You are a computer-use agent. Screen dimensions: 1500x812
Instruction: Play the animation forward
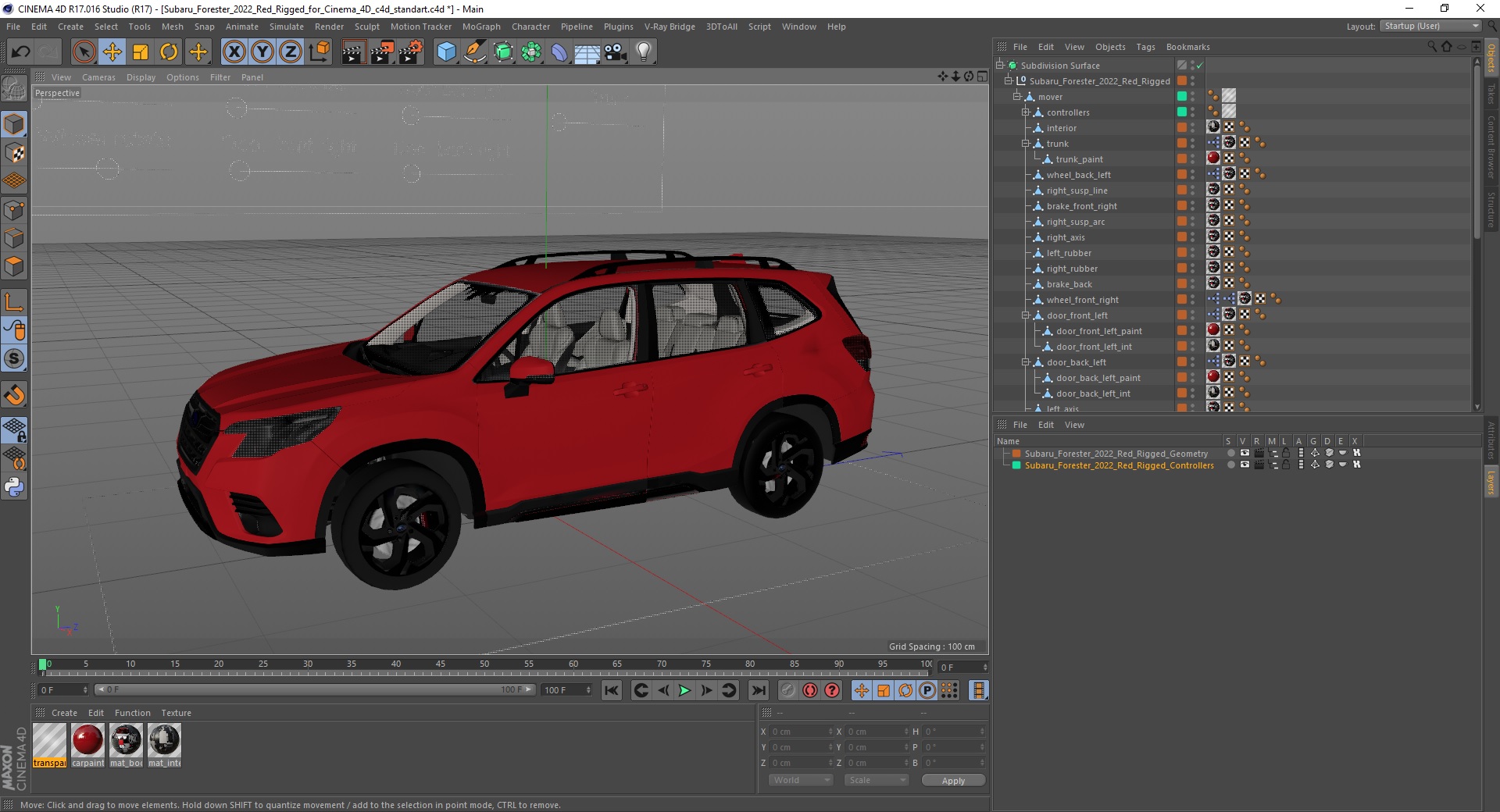point(684,690)
